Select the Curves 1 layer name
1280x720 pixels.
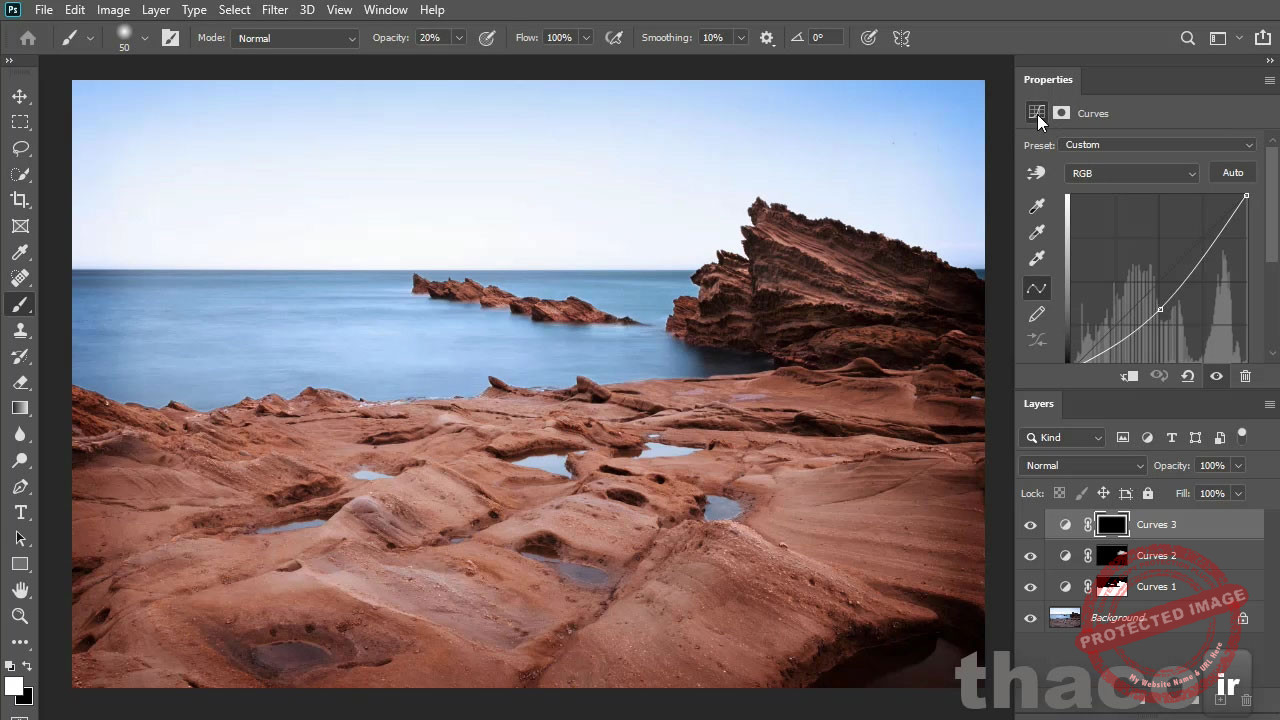click(1156, 587)
